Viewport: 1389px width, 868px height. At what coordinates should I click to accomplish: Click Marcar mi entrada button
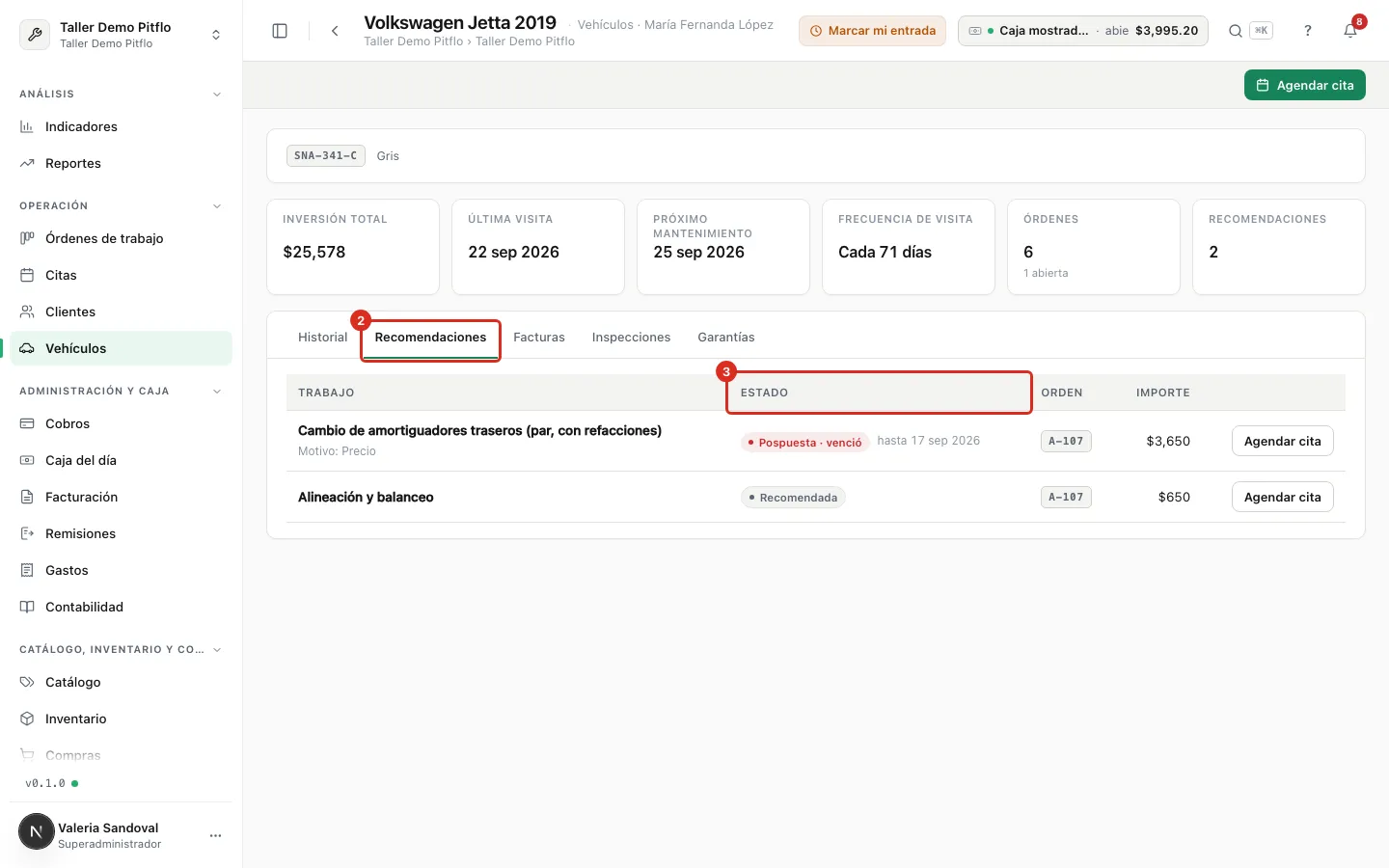click(872, 31)
